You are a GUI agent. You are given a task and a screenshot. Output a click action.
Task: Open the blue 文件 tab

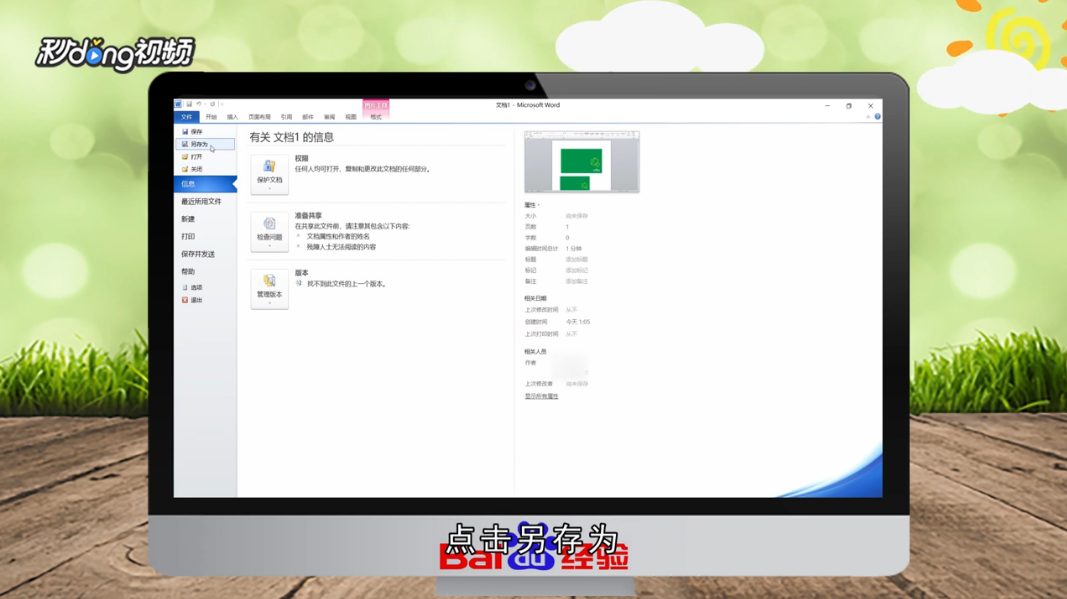coord(186,117)
